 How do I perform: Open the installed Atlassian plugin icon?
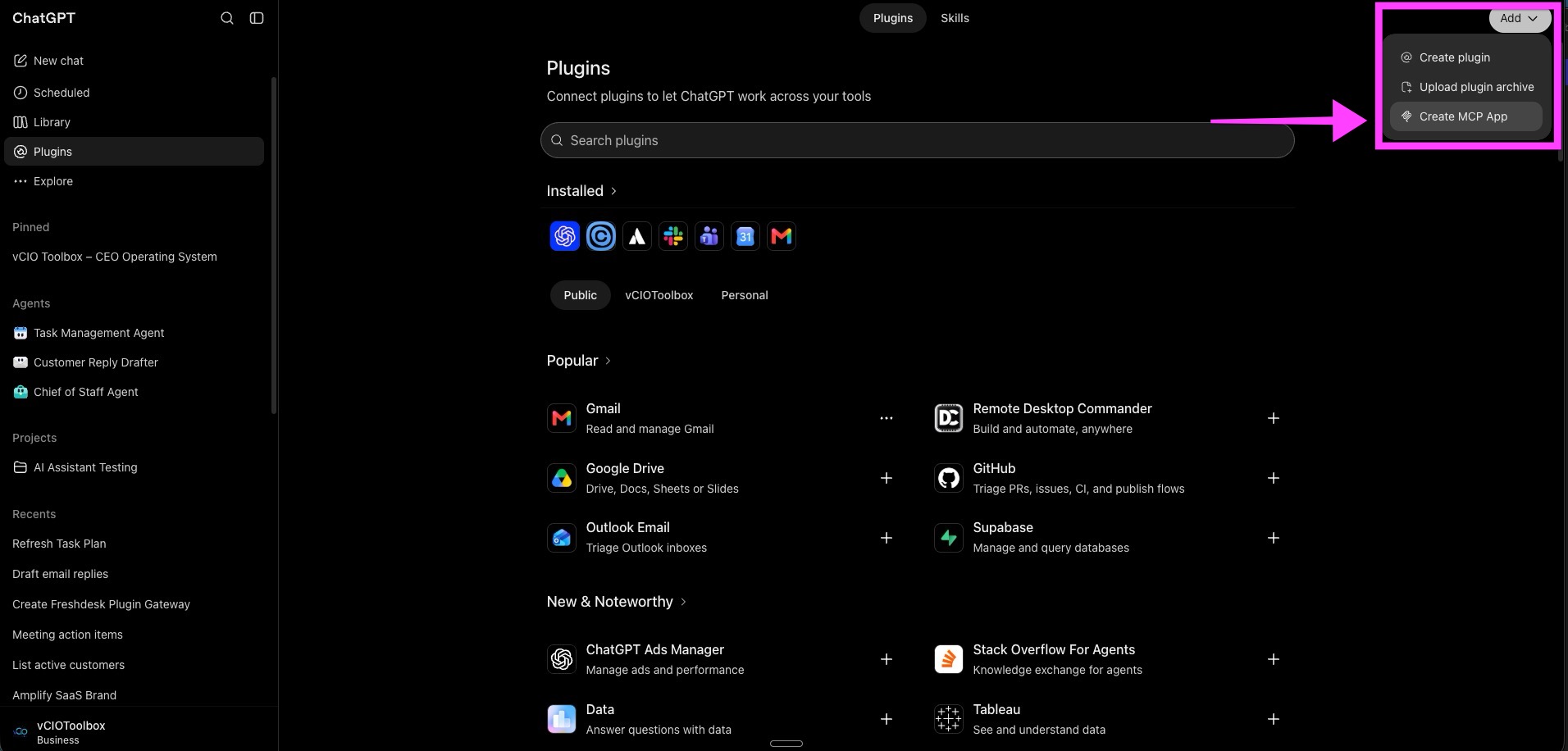pyautogui.click(x=637, y=236)
